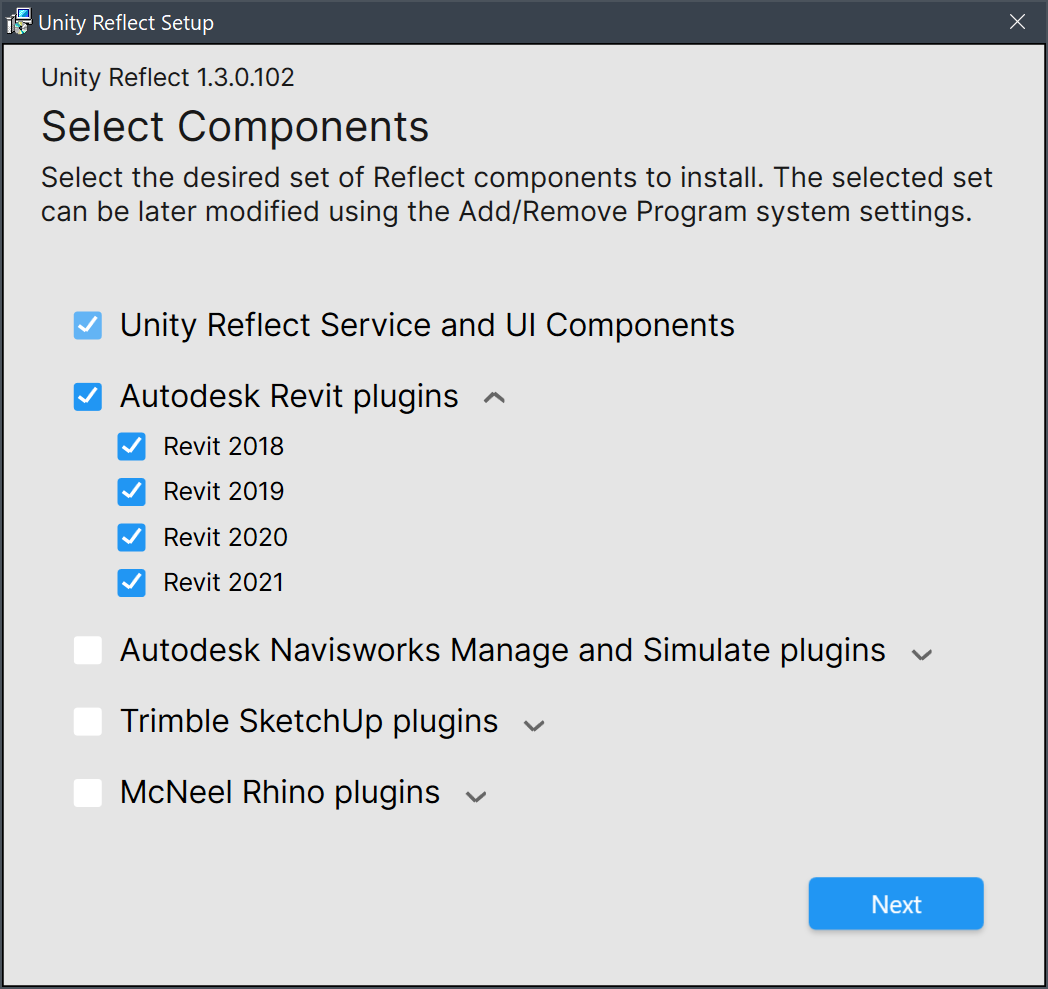Image resolution: width=1048 pixels, height=989 pixels.
Task: Click the Unity Reflect installer icon in titlebar
Action: pyautogui.click(x=18, y=21)
